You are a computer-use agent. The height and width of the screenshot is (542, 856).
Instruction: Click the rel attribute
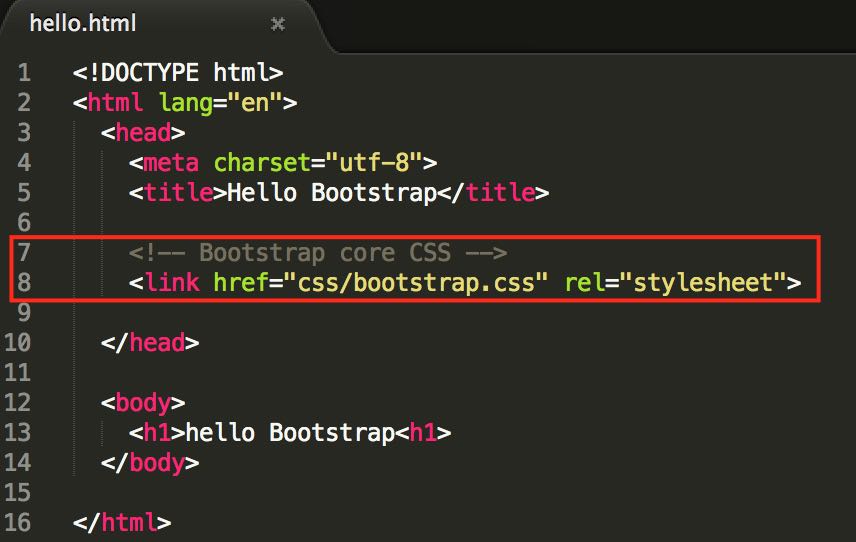click(x=584, y=283)
